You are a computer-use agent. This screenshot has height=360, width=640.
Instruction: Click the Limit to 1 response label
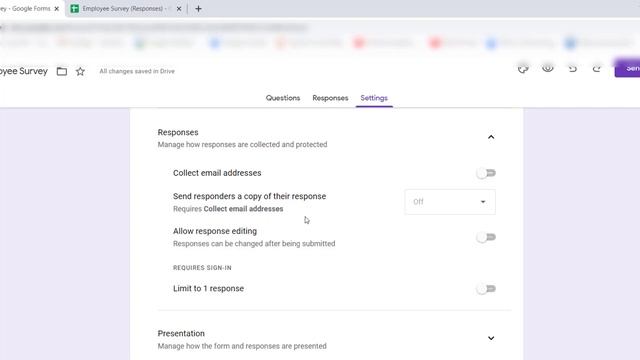tap(208, 289)
